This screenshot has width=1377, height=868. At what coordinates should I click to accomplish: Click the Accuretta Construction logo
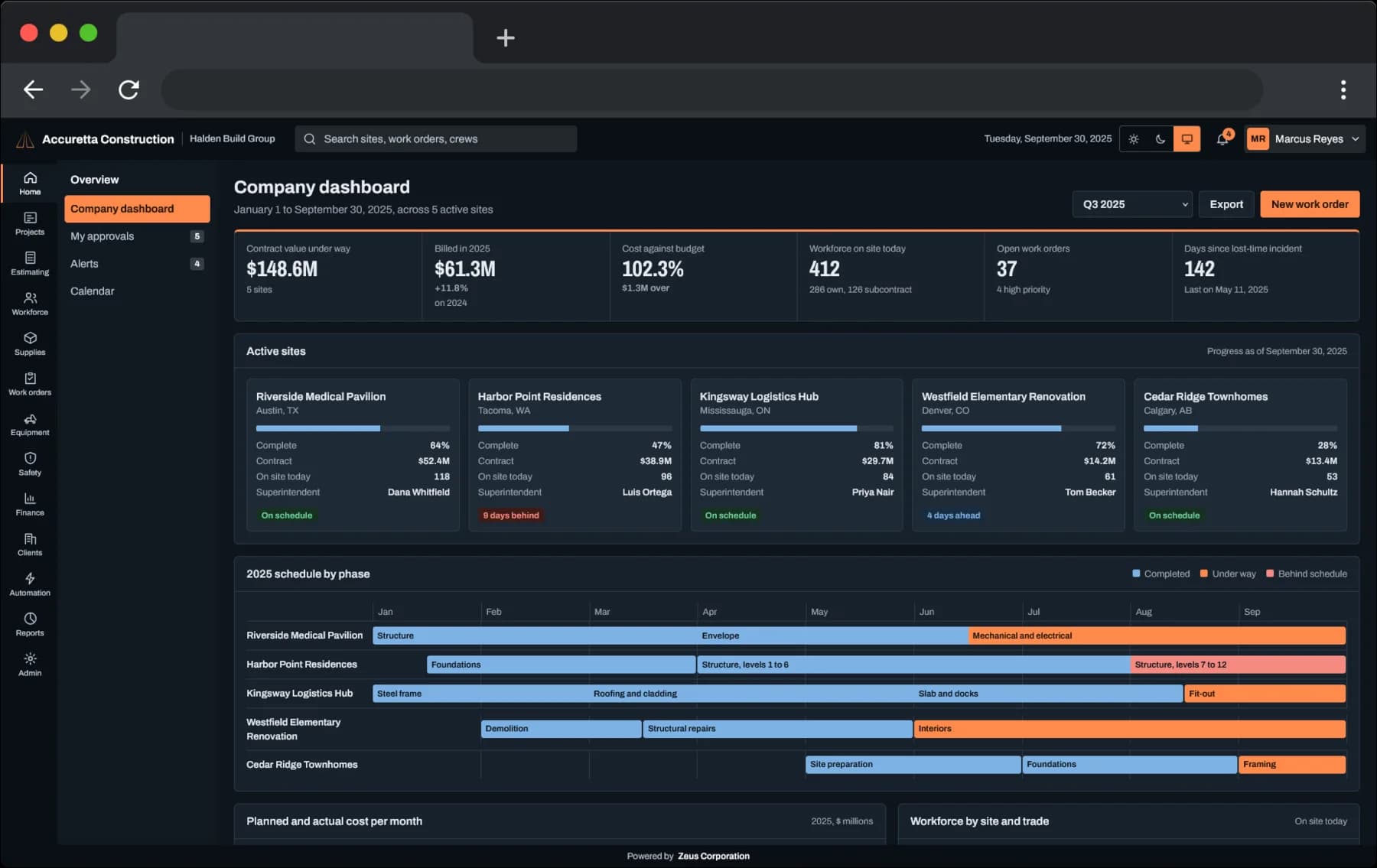(x=25, y=139)
